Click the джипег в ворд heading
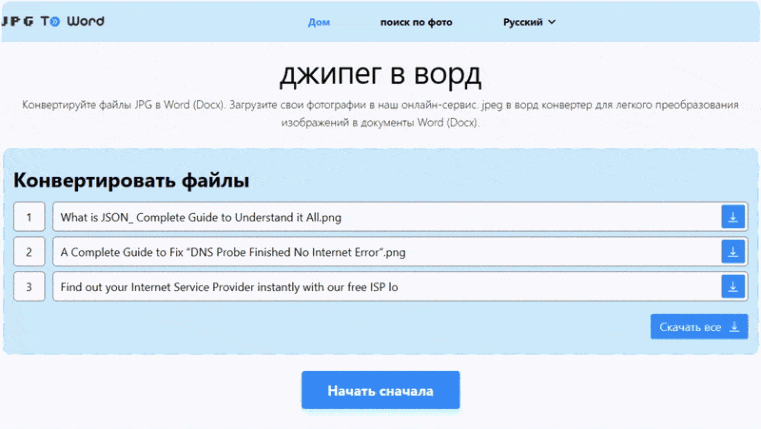761x429 pixels. coord(380,75)
